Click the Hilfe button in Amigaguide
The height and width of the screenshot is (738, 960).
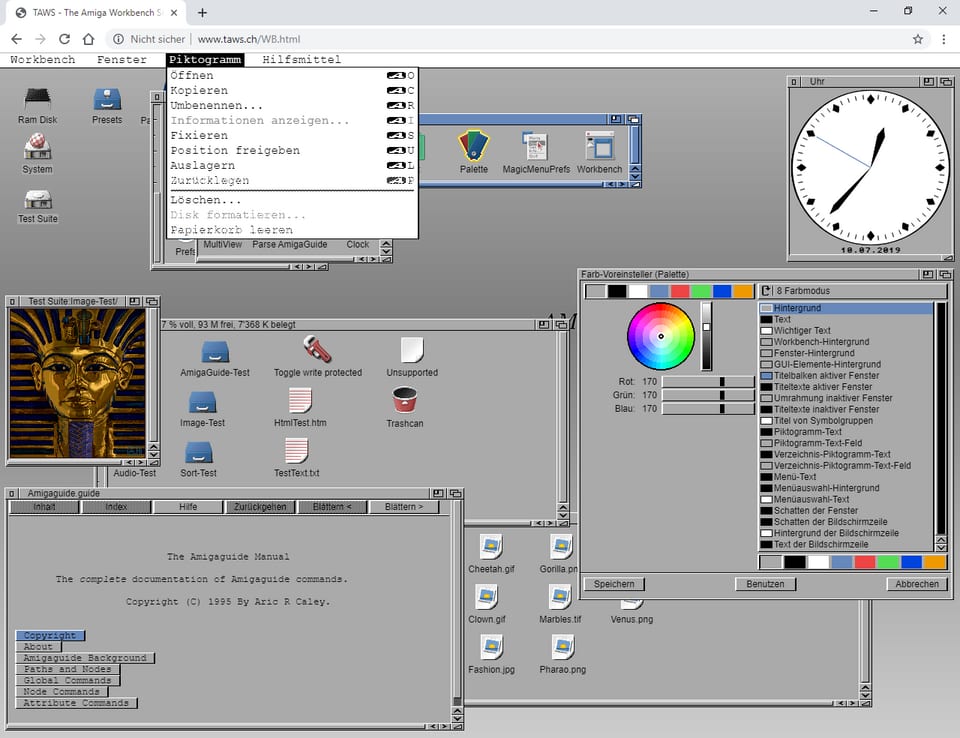188,507
